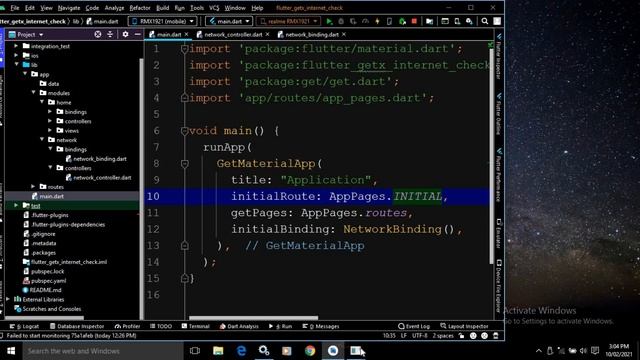Open Chrome from the taskbar

tap(310, 351)
